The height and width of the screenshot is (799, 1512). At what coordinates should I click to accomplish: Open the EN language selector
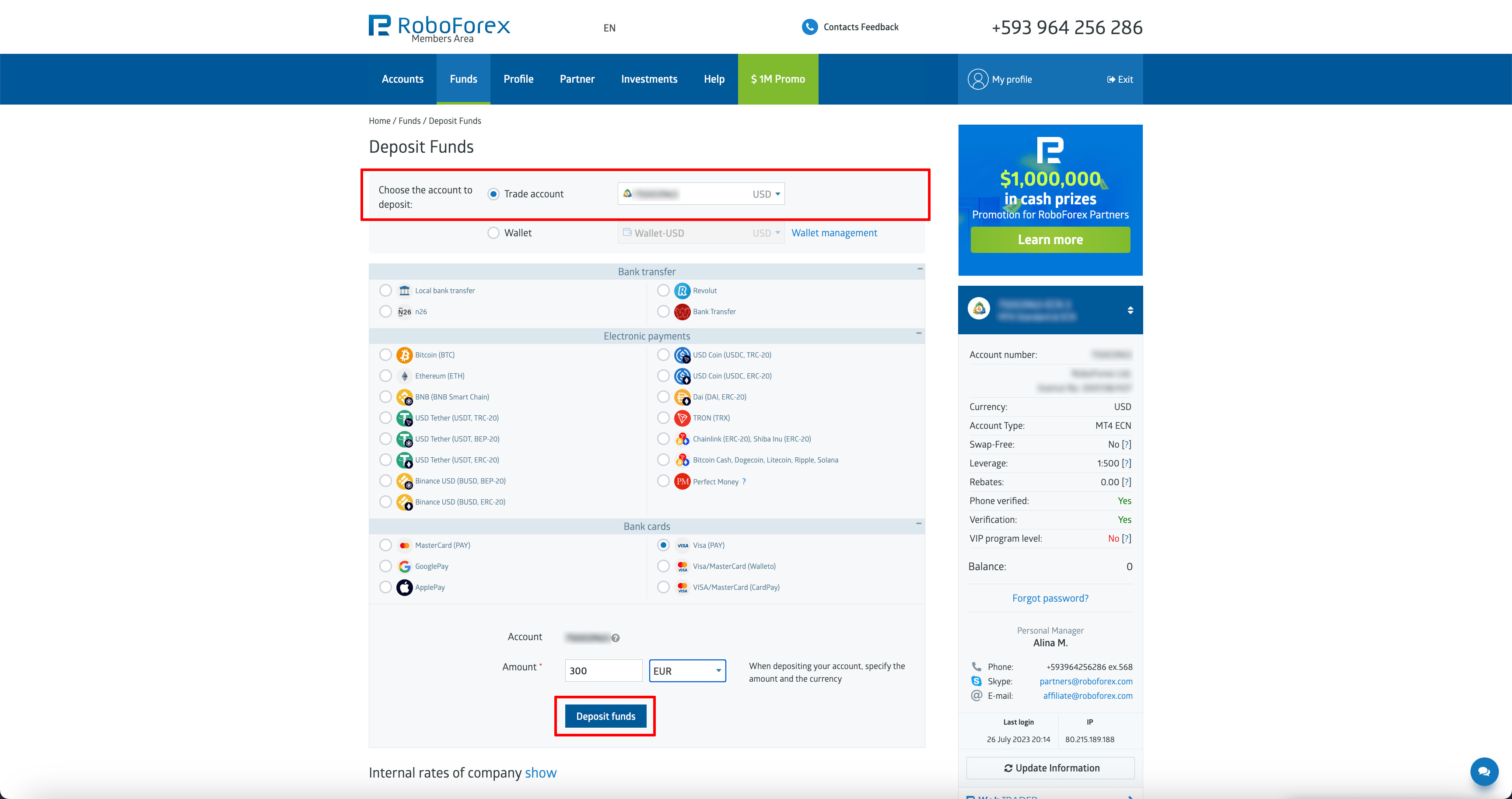pos(609,28)
